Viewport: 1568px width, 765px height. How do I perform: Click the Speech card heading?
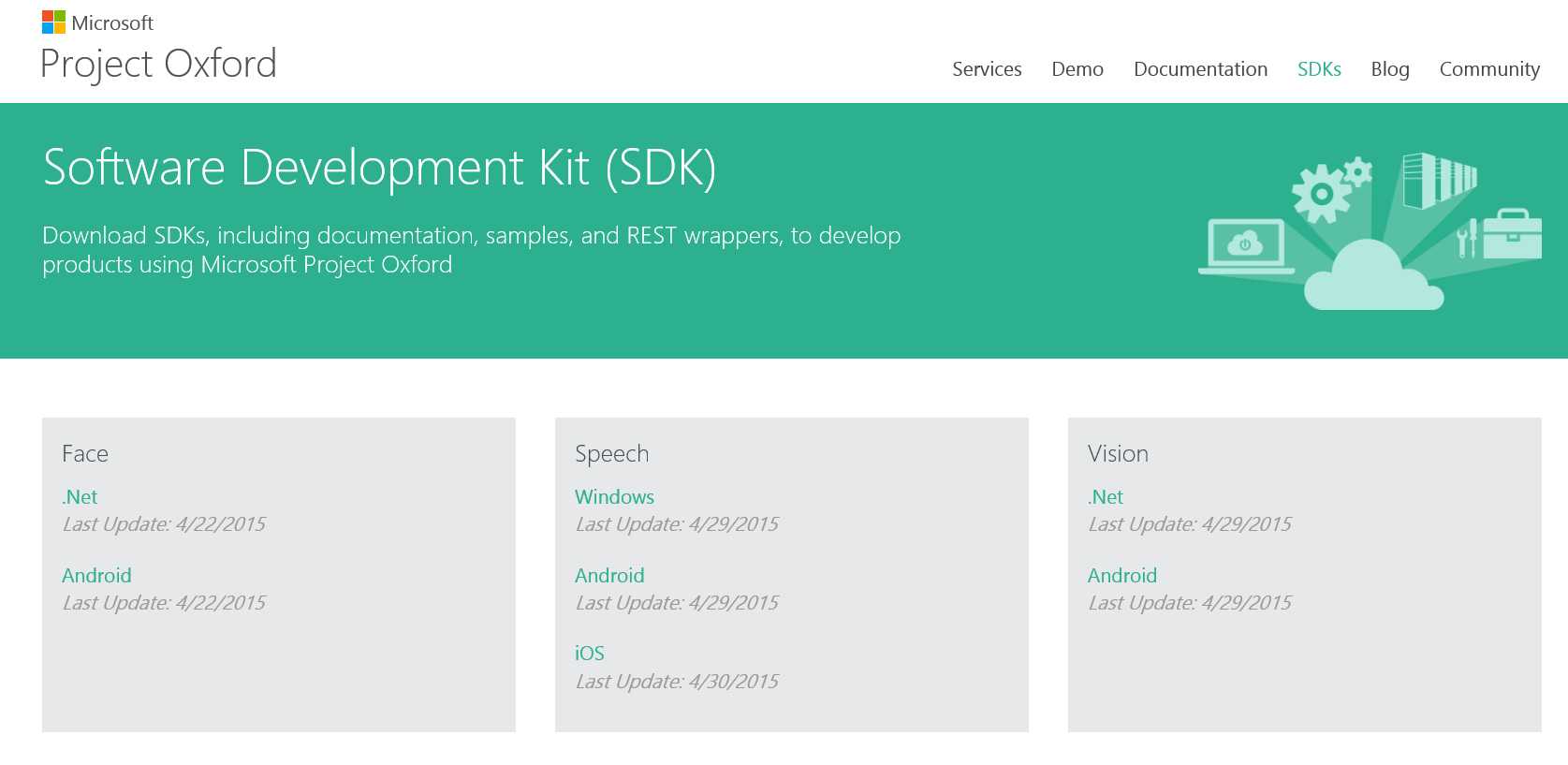coord(611,455)
